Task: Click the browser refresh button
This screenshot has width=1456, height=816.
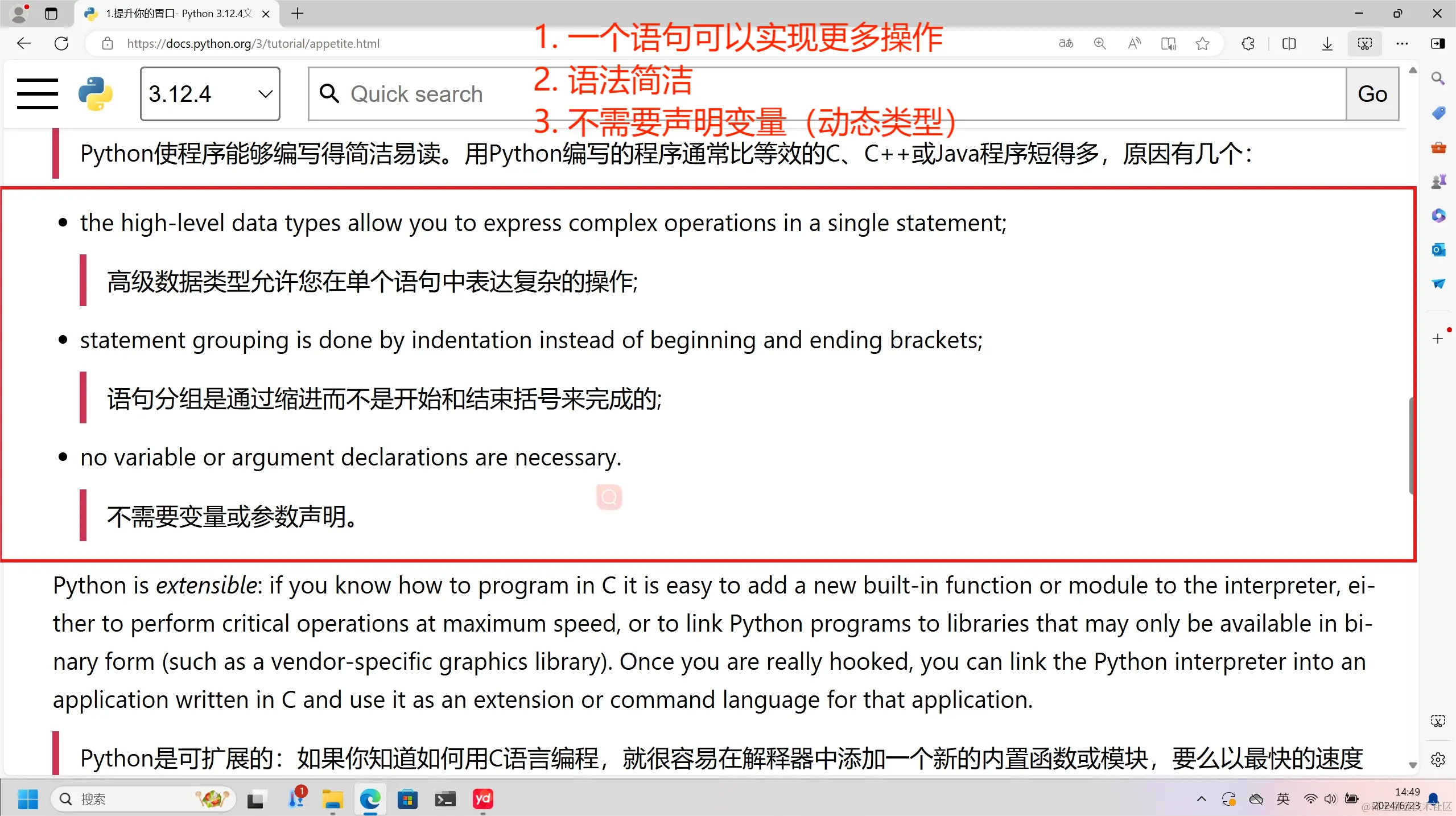Action: 61,43
